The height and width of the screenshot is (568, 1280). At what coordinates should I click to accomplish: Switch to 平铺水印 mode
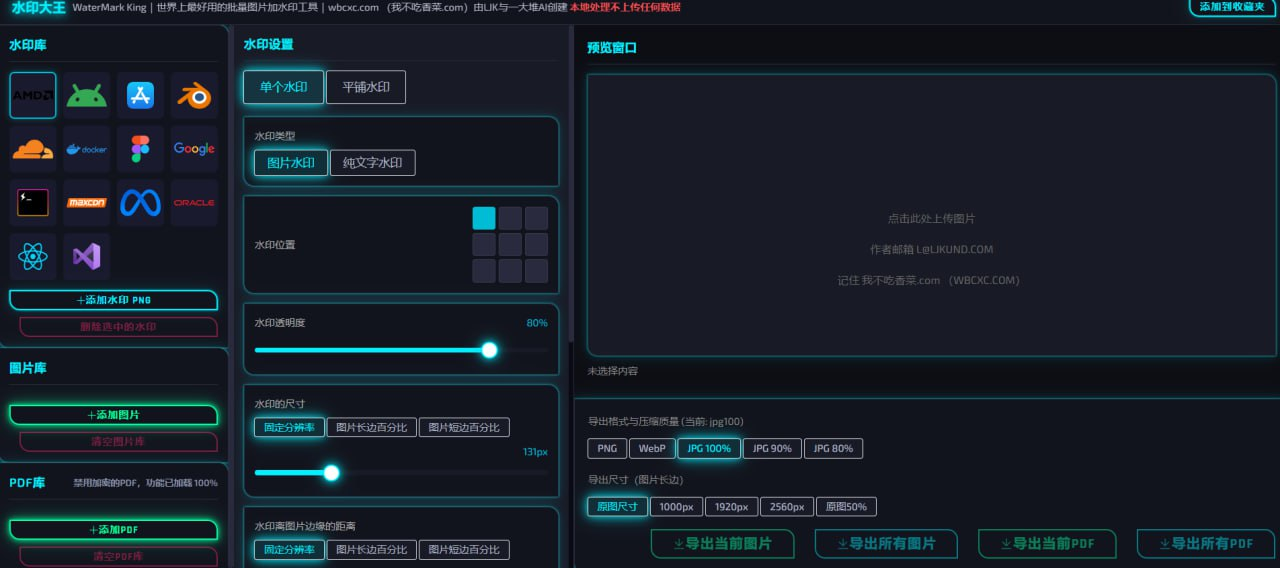[366, 87]
